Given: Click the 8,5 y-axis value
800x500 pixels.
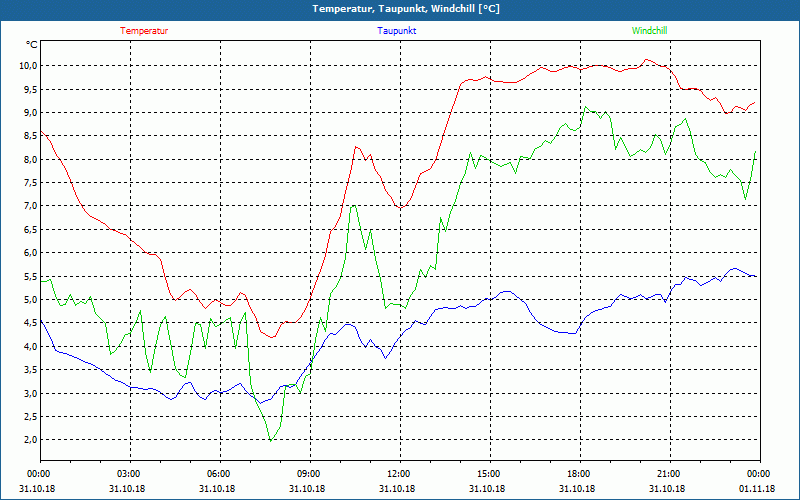Looking at the screenshot, I should point(30,136).
